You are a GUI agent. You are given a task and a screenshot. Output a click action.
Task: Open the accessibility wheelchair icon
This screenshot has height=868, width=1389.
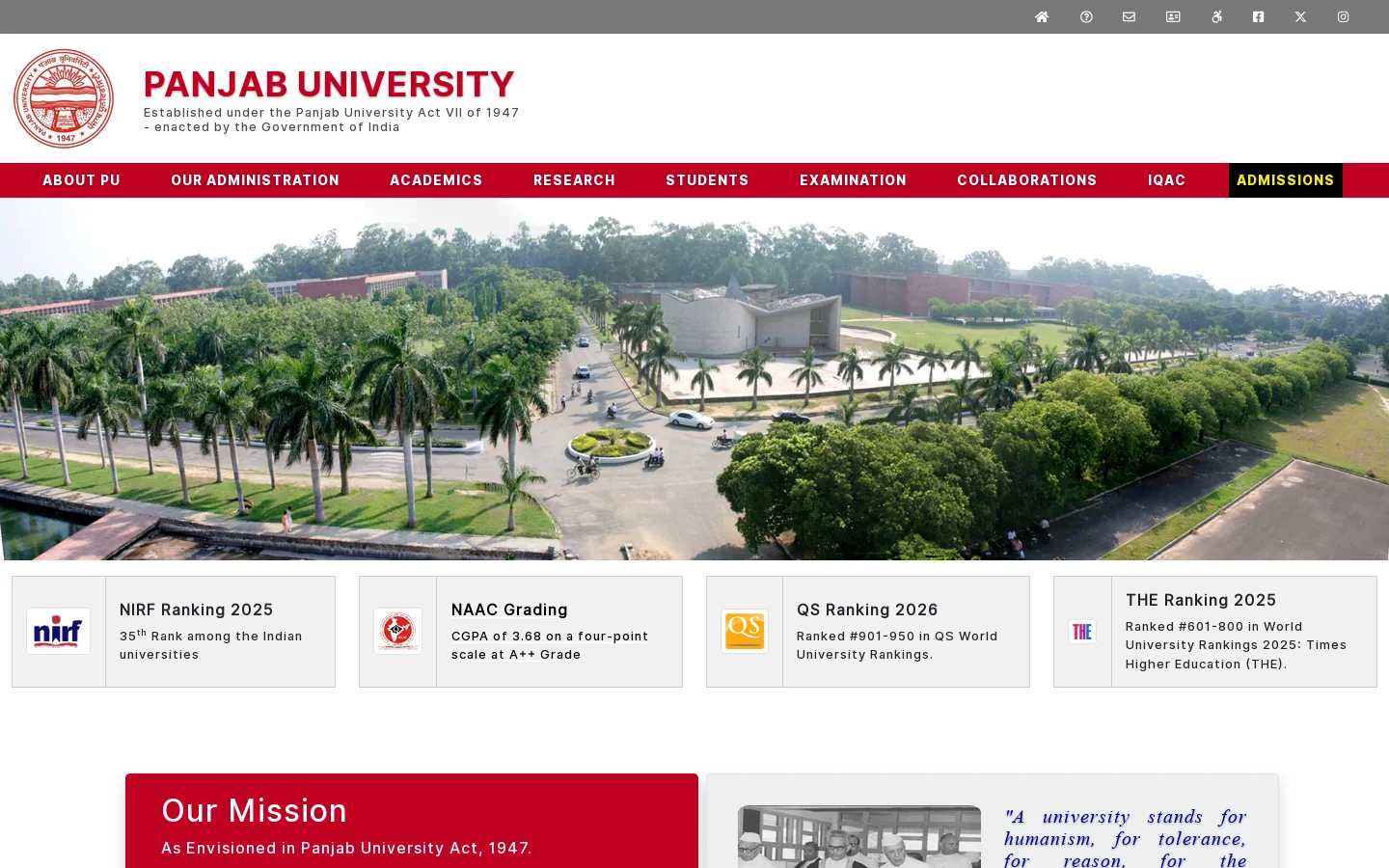pos(1216,16)
